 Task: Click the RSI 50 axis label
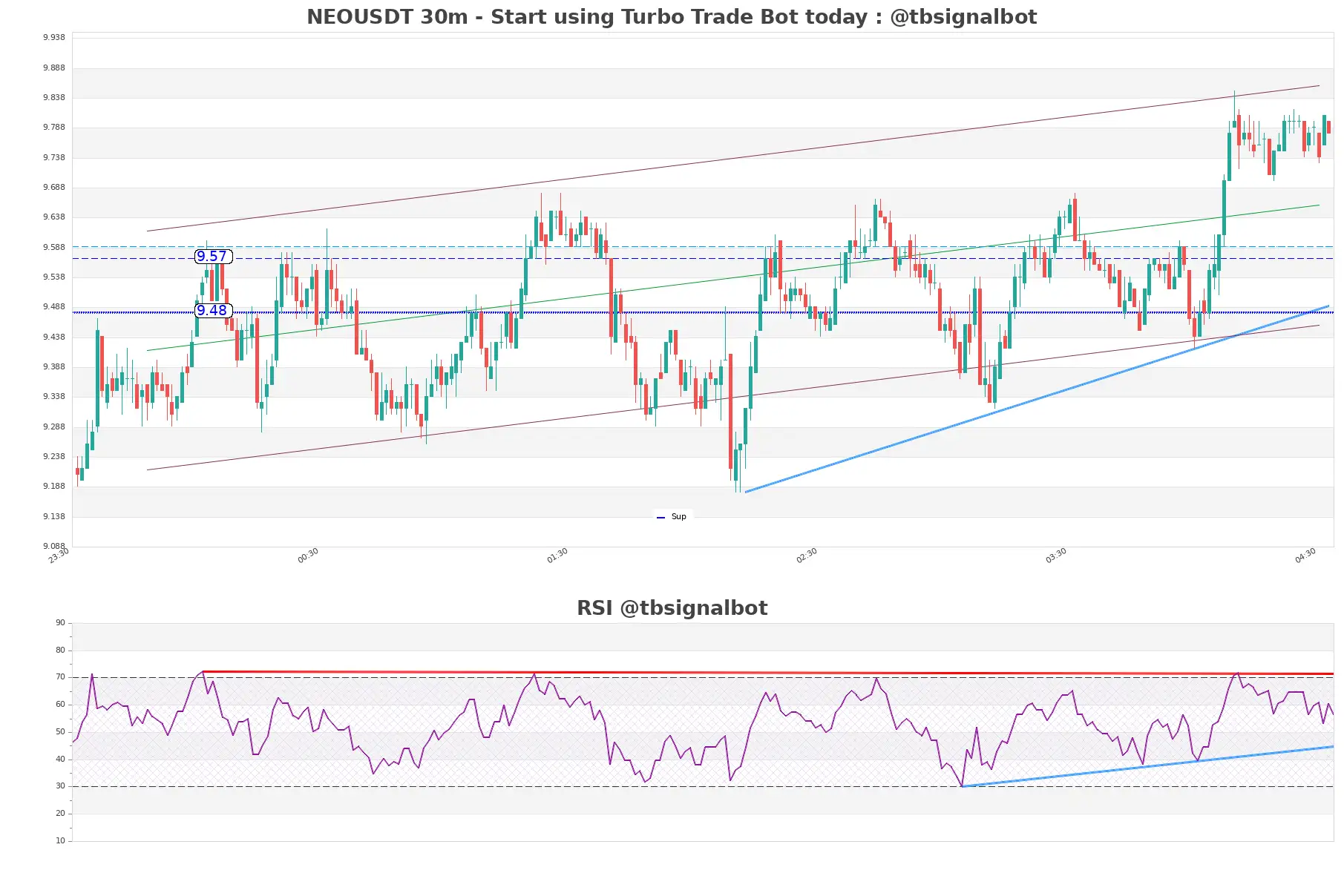point(60,732)
